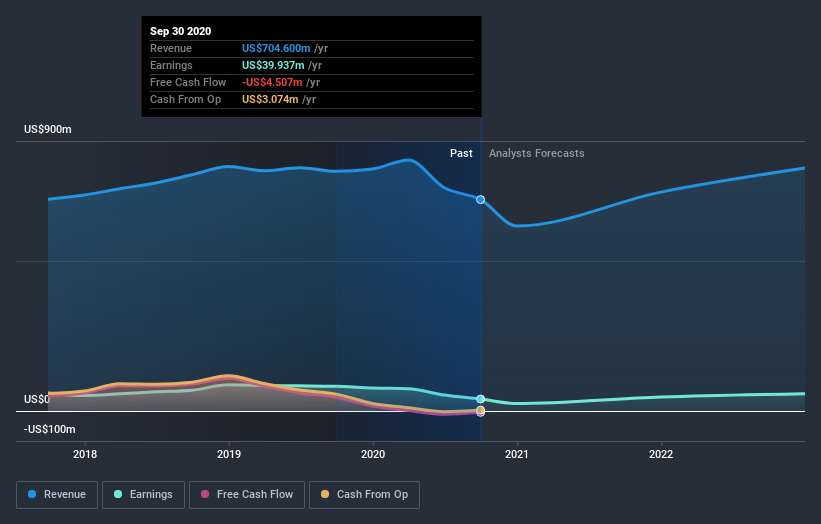Click the US$900m y-axis label
The width and height of the screenshot is (821, 524).
point(48,129)
